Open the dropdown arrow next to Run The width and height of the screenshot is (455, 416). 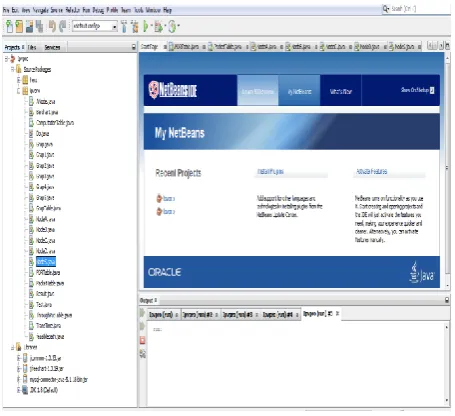coord(151,26)
